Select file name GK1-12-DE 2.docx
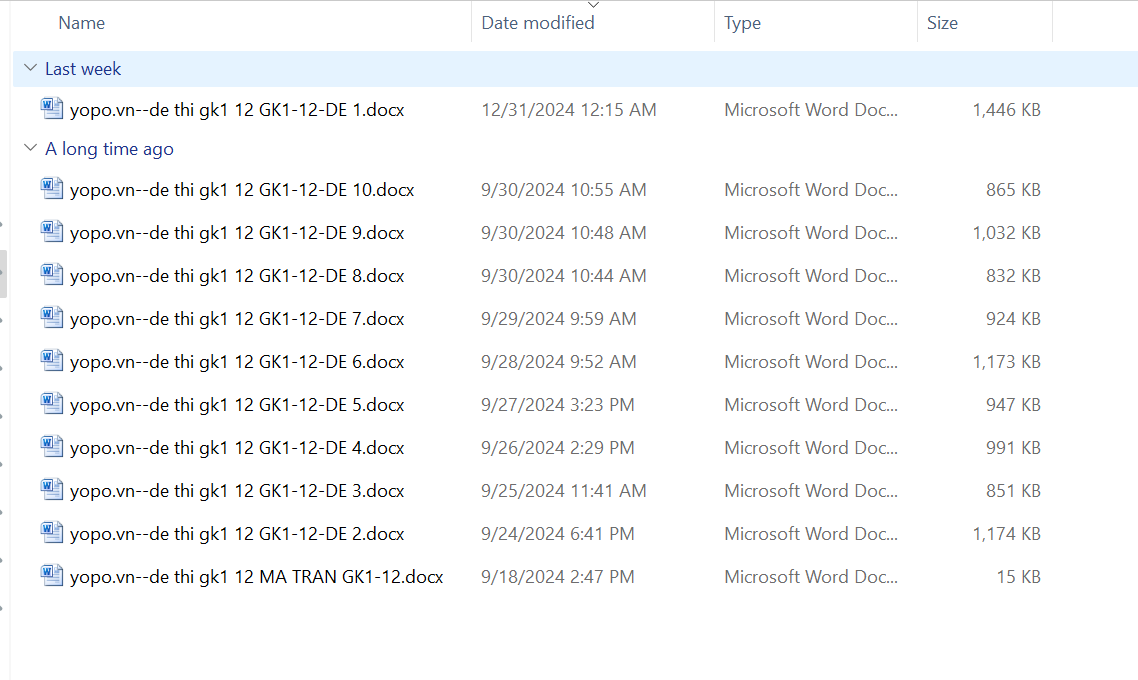Viewport: 1138px width, 680px height. [x=237, y=534]
